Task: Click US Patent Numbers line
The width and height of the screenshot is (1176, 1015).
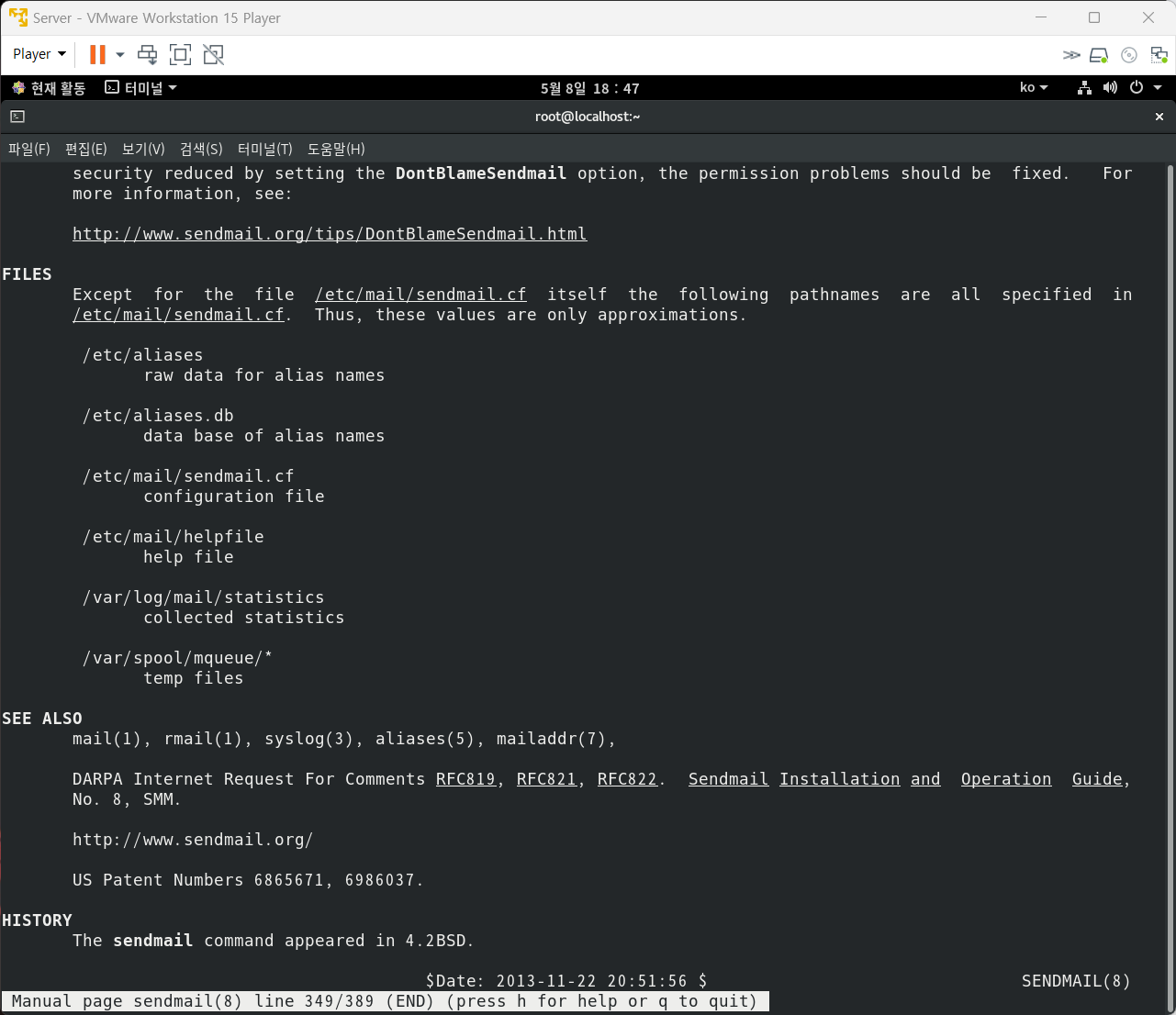Action: [x=248, y=880]
